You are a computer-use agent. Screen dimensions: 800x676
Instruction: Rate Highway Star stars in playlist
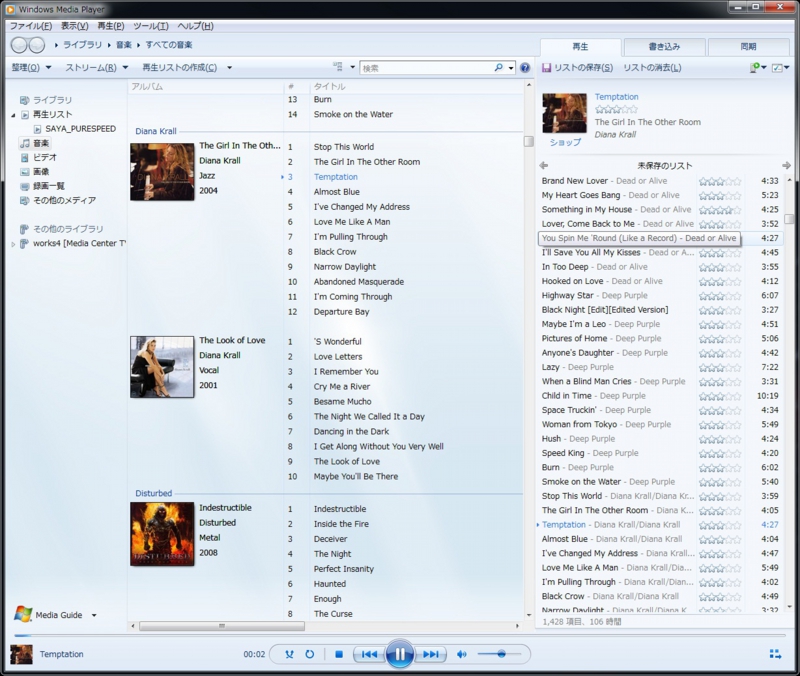(719, 296)
